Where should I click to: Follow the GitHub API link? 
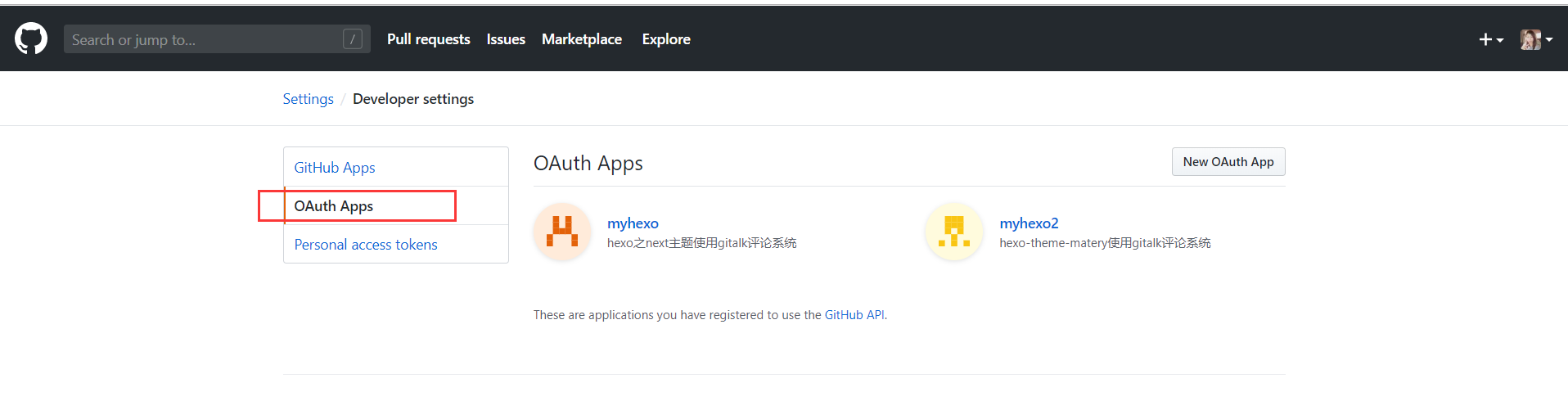(x=854, y=315)
